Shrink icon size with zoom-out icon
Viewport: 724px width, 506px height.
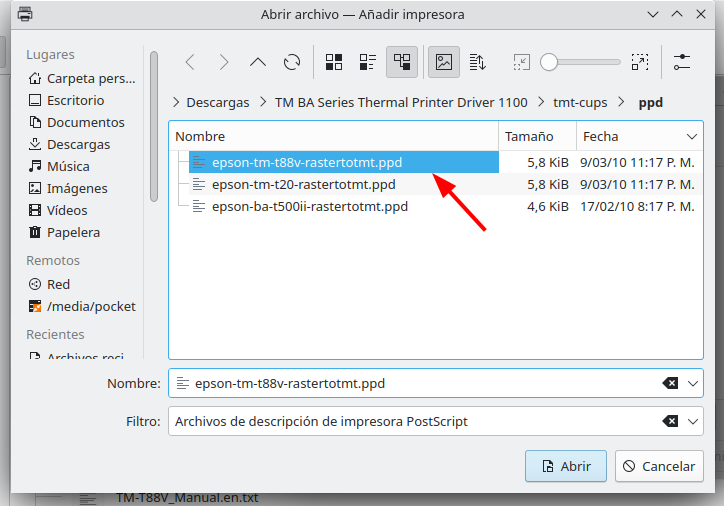pyautogui.click(x=522, y=62)
